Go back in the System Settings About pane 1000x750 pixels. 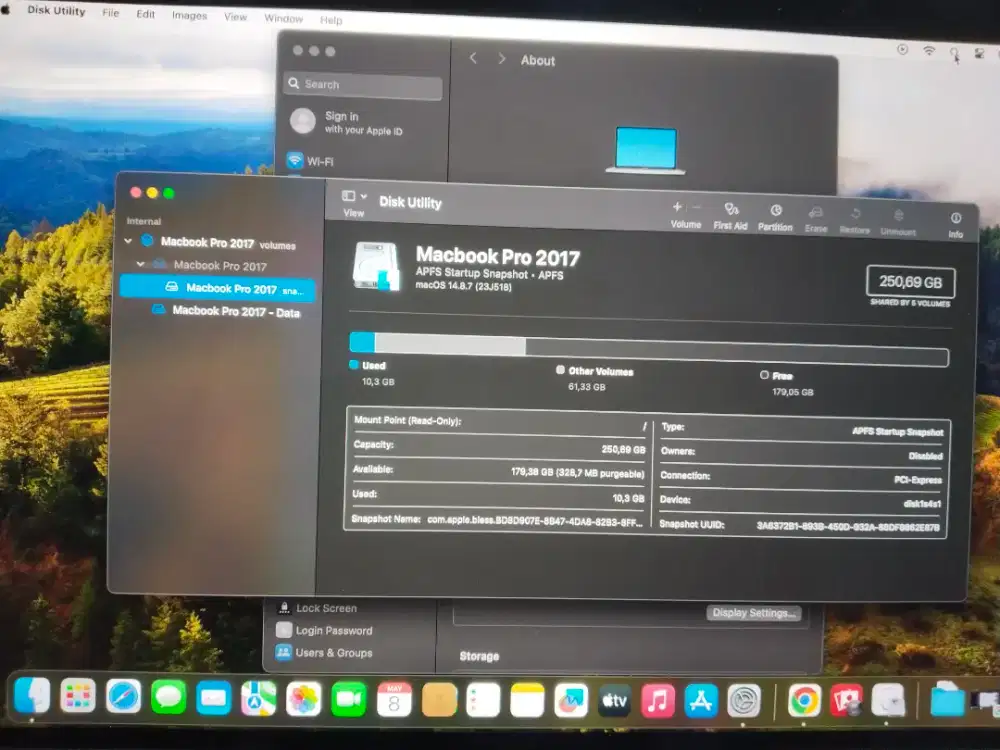click(x=473, y=58)
